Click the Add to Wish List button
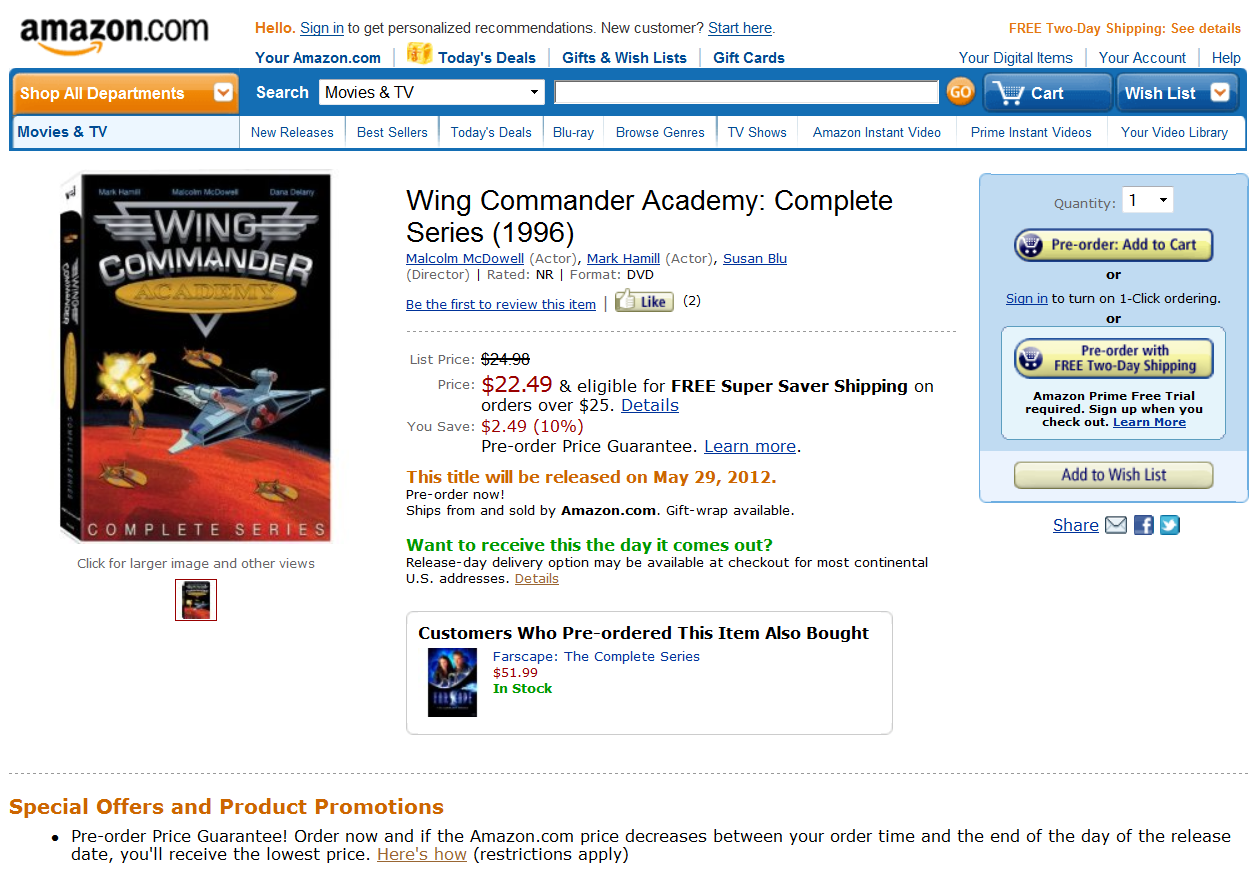The image size is (1257, 869). pyautogui.click(x=1113, y=475)
